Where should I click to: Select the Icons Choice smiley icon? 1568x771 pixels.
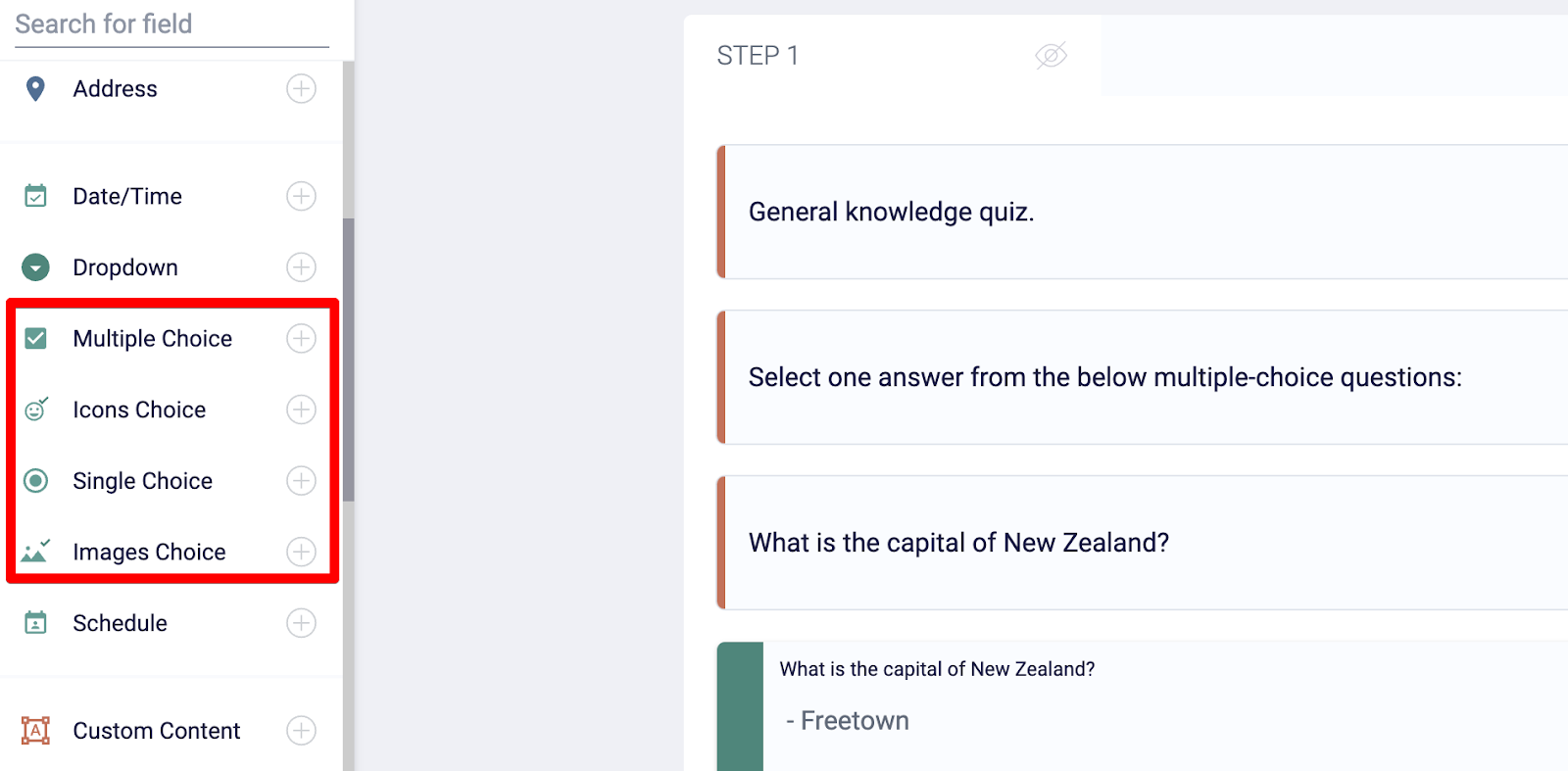[x=35, y=410]
